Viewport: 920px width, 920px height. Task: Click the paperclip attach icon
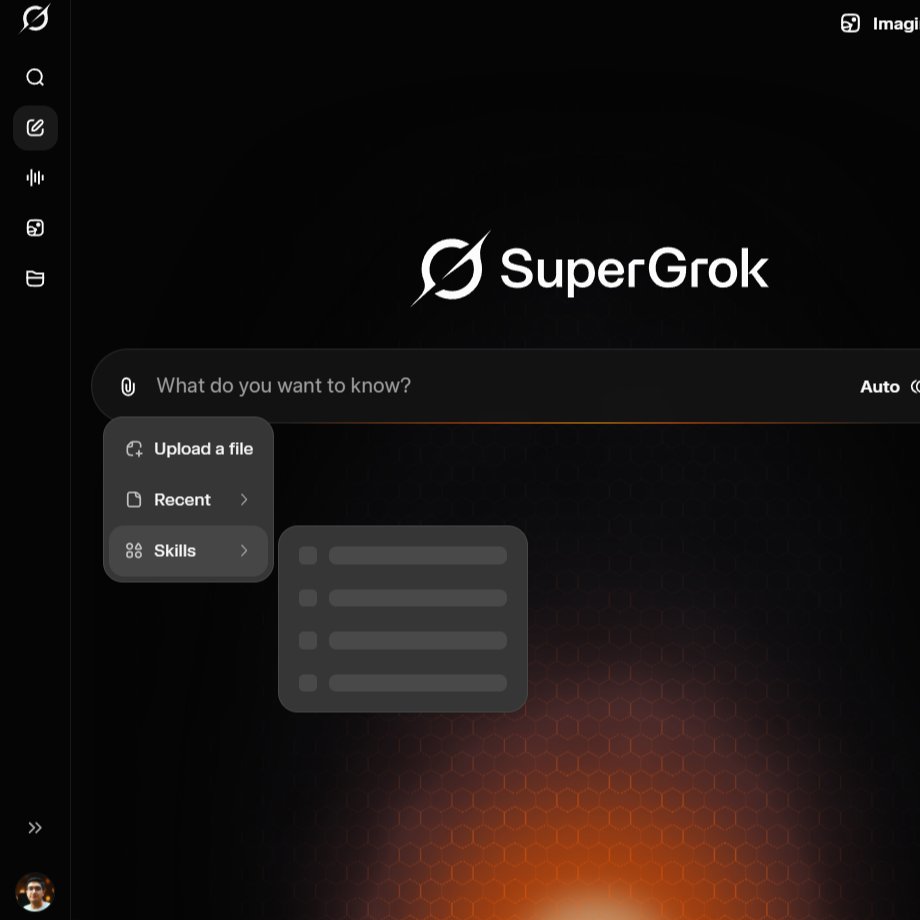pyautogui.click(x=128, y=386)
